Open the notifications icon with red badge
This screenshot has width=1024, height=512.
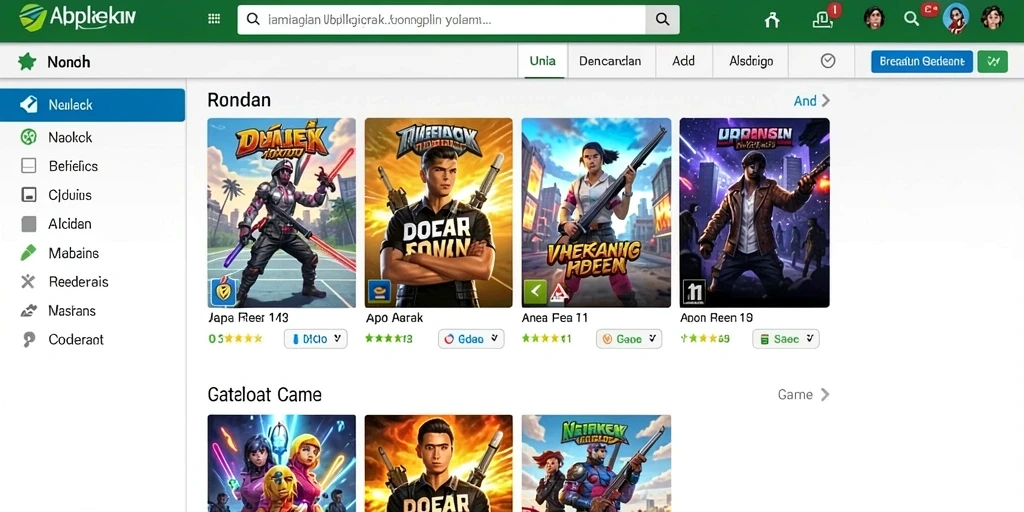[x=823, y=19]
